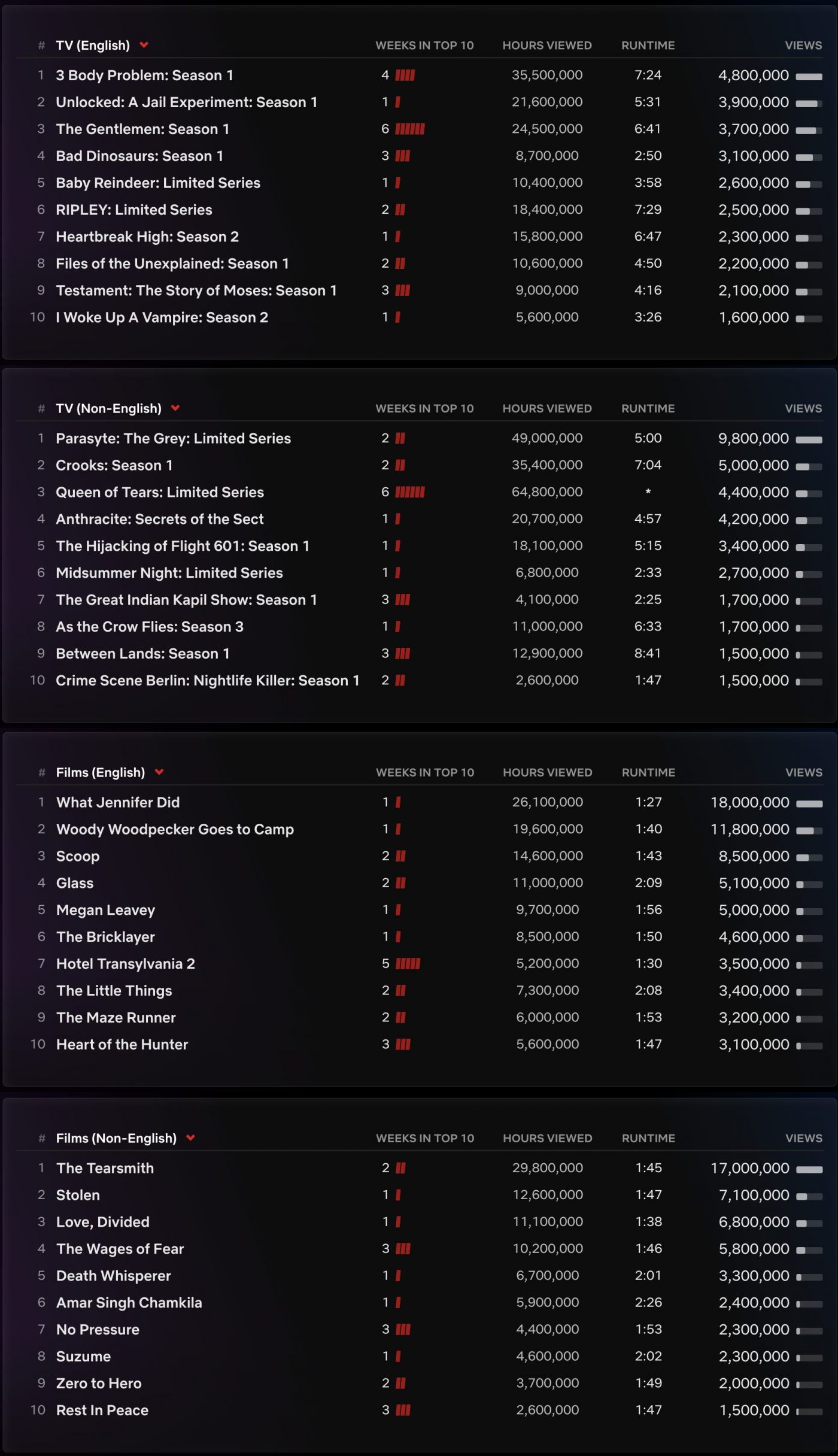Click the weeks bar icon for Bad Dinosaurs
This screenshot has height=1456, width=838.
tap(403, 156)
